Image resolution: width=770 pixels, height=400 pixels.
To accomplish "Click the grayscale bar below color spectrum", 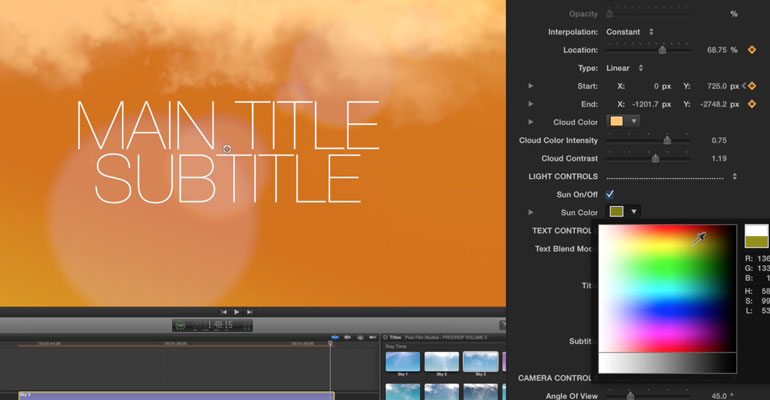I will 667,363.
